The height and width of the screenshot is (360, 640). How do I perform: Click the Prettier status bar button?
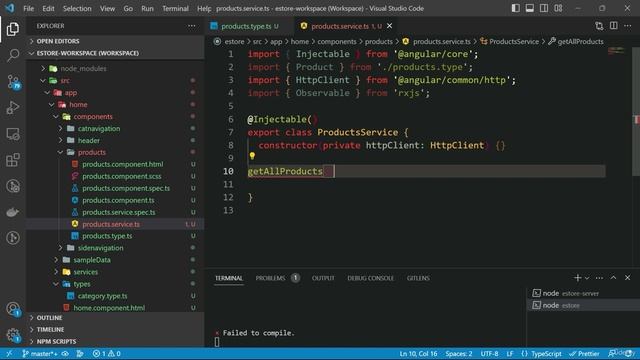click(x=584, y=353)
